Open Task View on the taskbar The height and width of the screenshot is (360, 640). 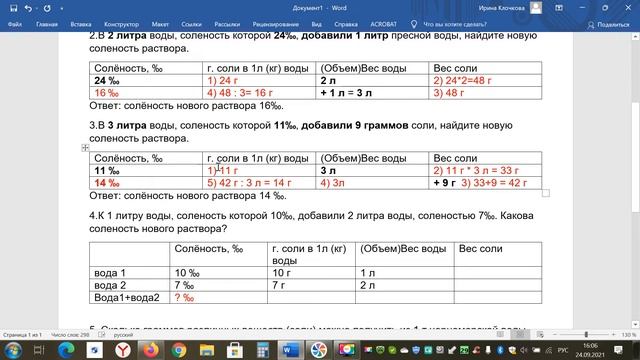(39, 350)
